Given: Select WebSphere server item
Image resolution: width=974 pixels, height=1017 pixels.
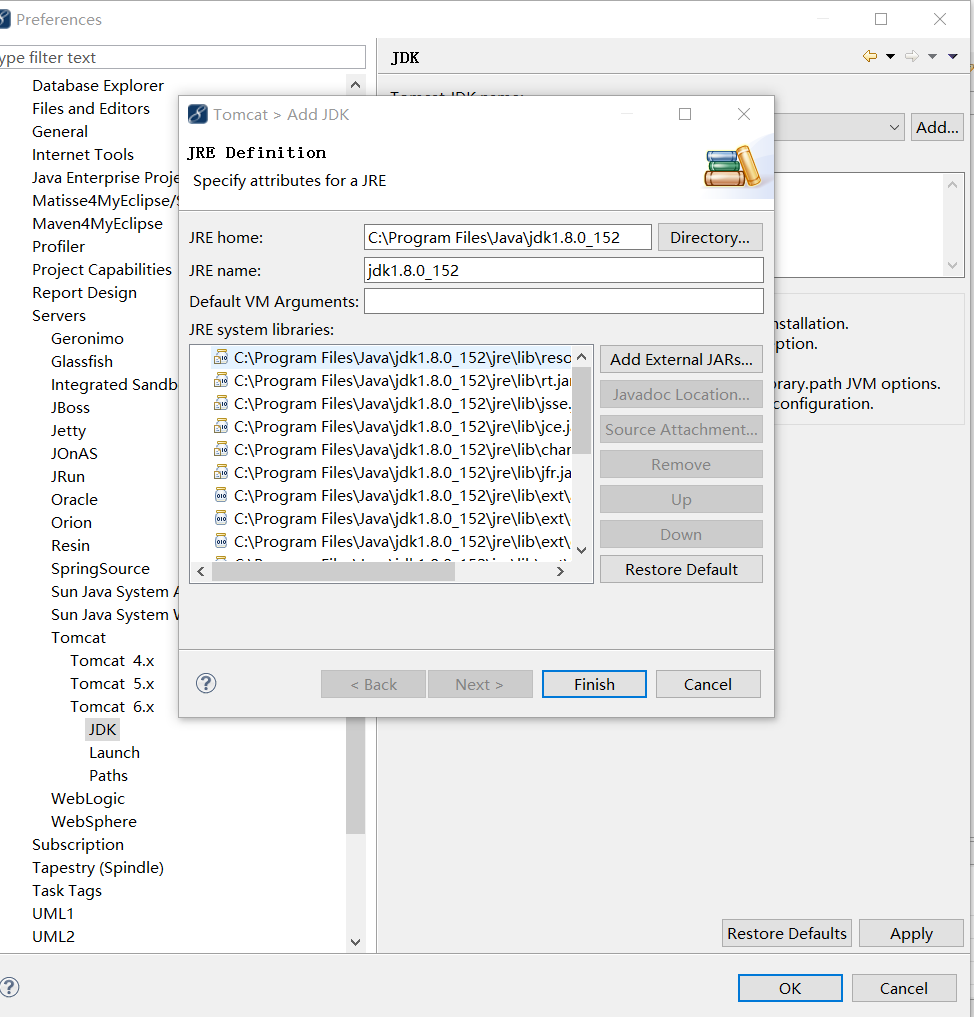Looking at the screenshot, I should click(x=93, y=822).
